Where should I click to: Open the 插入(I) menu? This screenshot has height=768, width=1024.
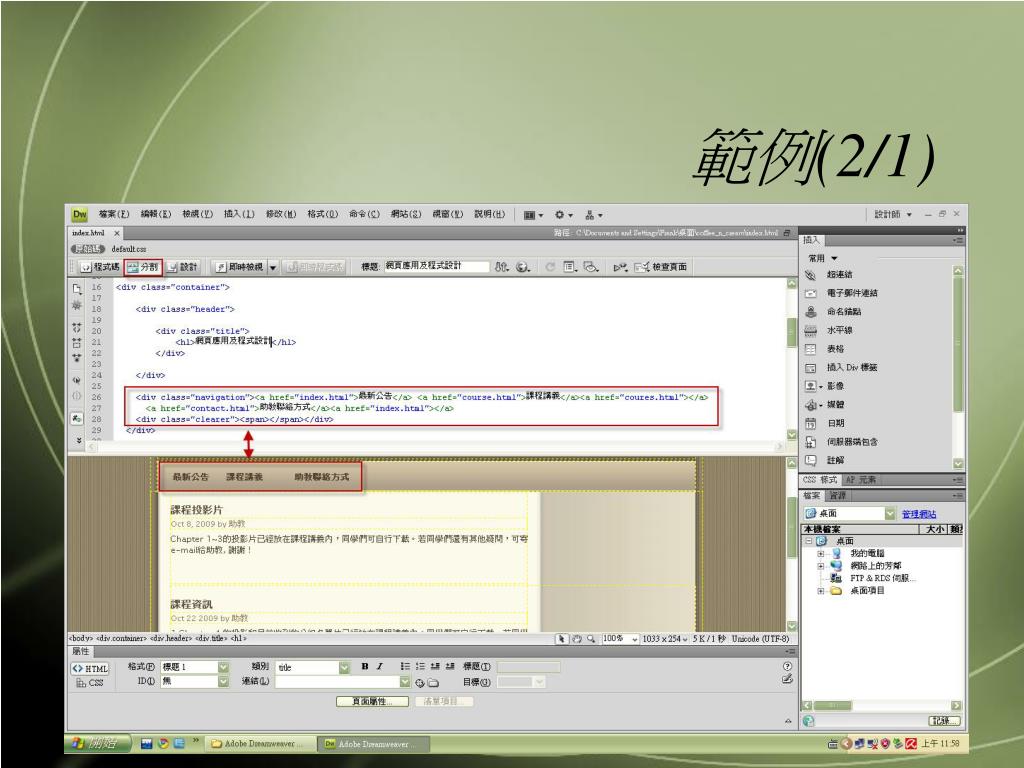pos(239,214)
